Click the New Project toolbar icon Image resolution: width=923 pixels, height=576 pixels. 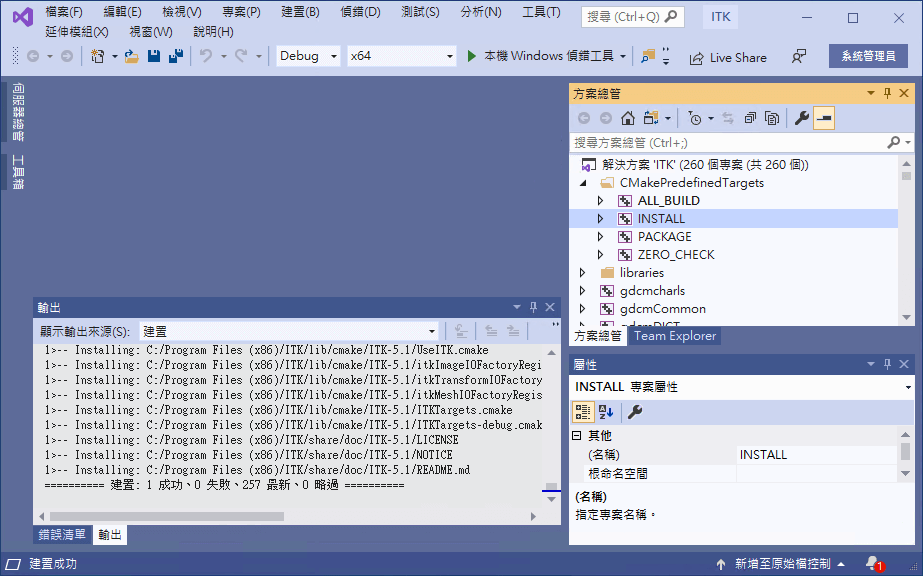pyautogui.click(x=97, y=56)
